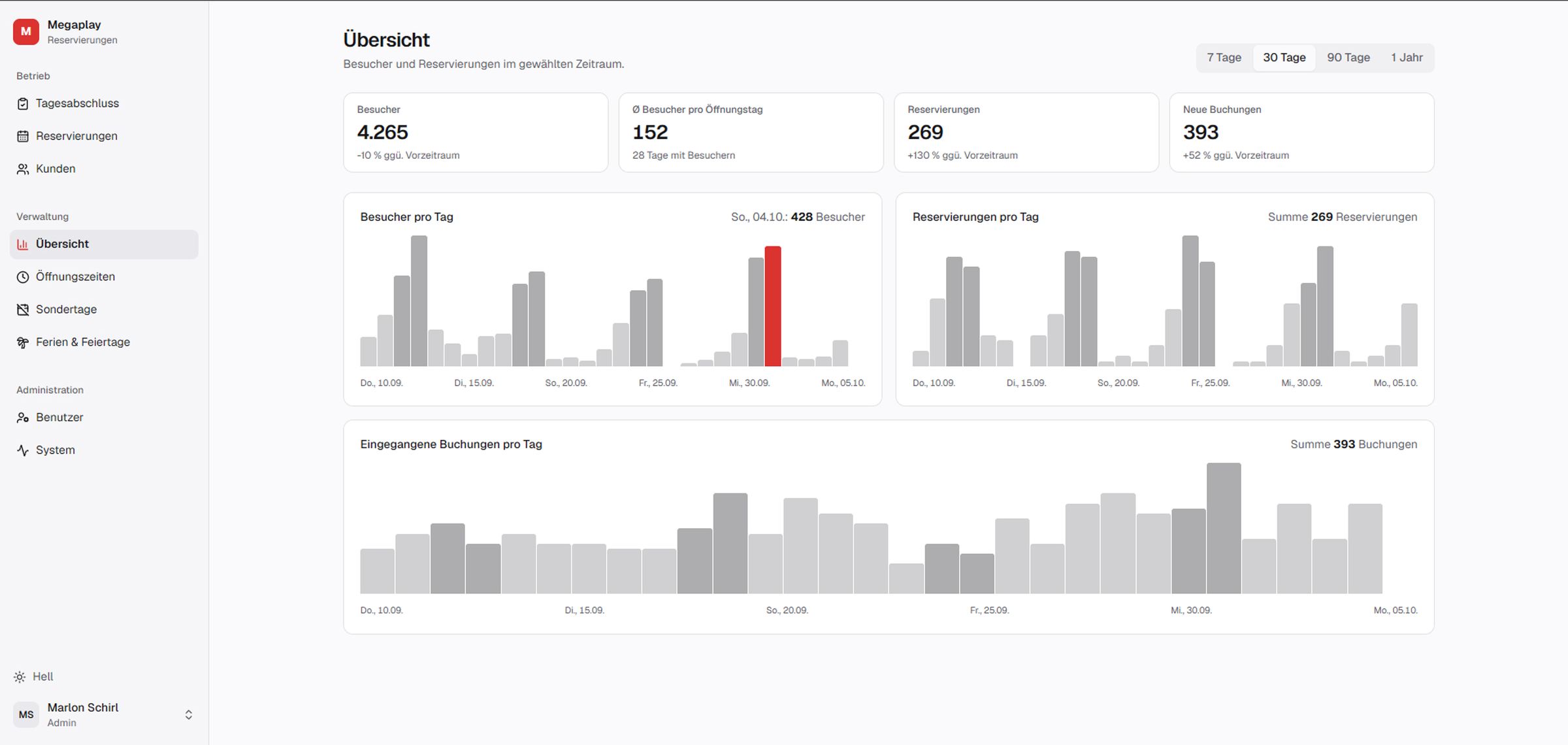Click the MS avatar badge
This screenshot has width=1568, height=745.
(26, 714)
